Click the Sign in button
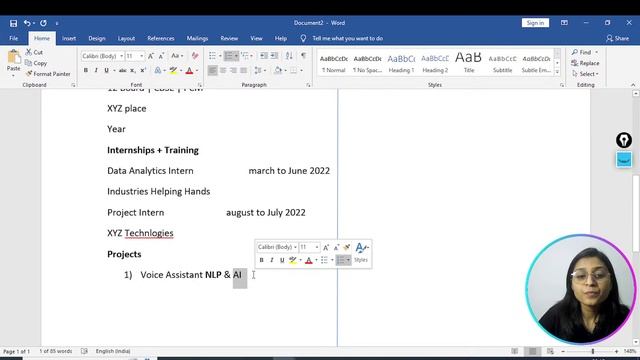640x360 pixels. (535, 23)
